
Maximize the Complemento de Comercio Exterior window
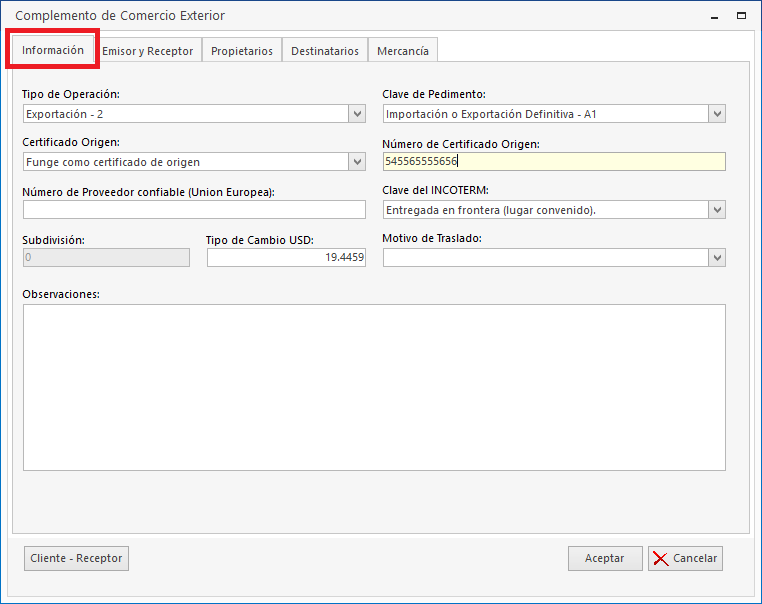pos(741,16)
